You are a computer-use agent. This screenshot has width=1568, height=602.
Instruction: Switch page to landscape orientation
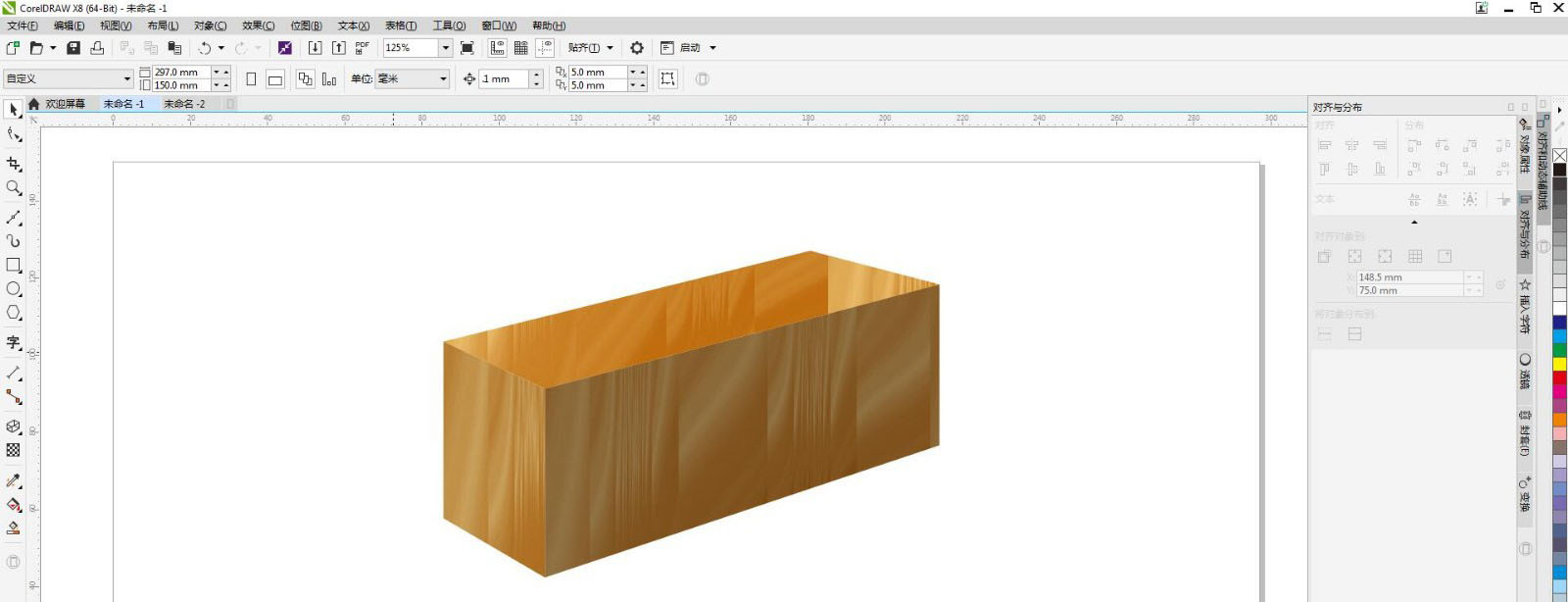(x=275, y=79)
